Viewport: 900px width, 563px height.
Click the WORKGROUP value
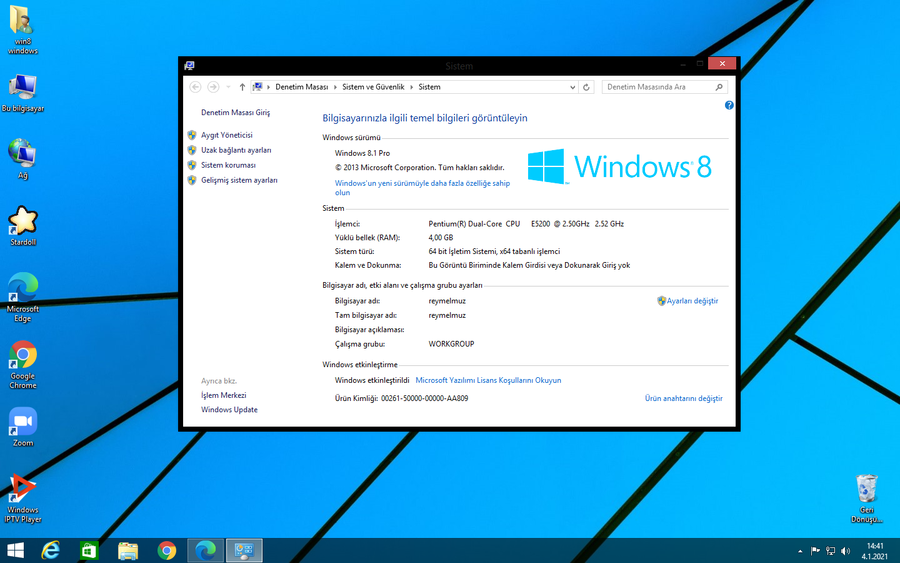point(451,344)
